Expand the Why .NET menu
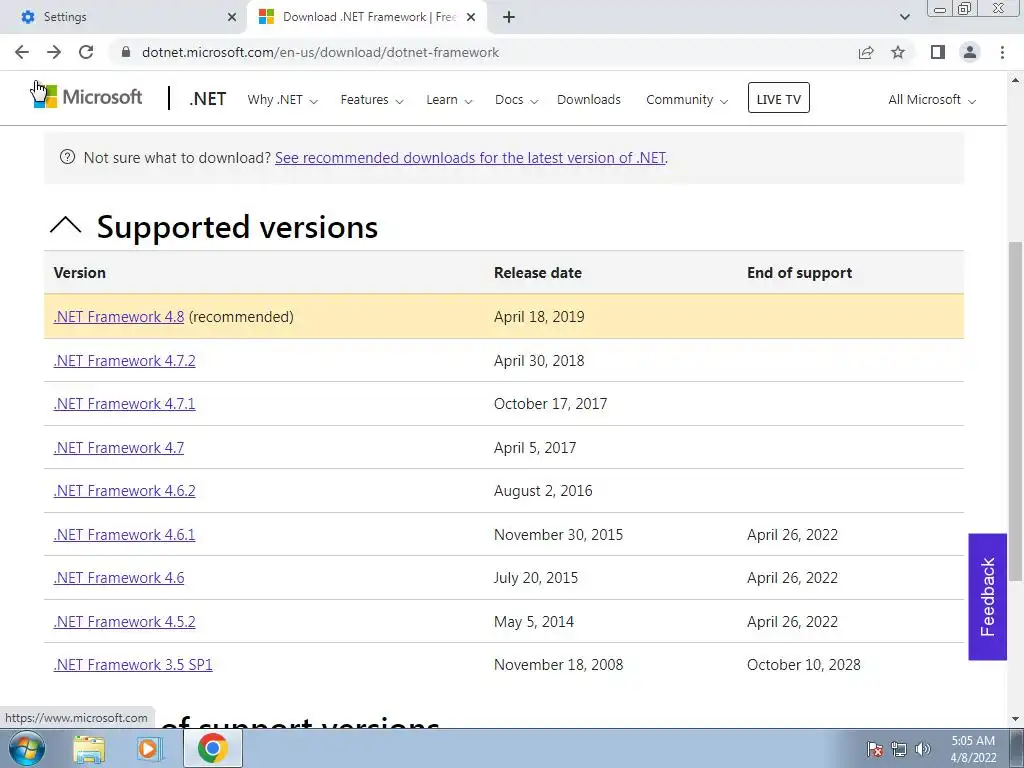This screenshot has height=768, width=1024. [x=282, y=100]
